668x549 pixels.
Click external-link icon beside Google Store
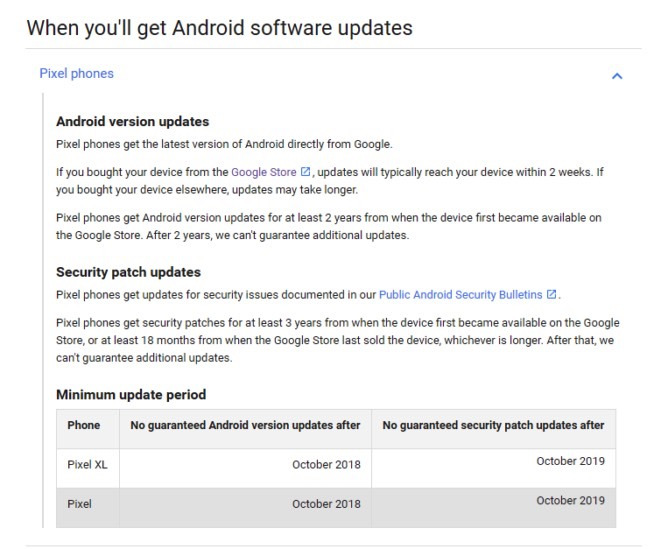306,172
